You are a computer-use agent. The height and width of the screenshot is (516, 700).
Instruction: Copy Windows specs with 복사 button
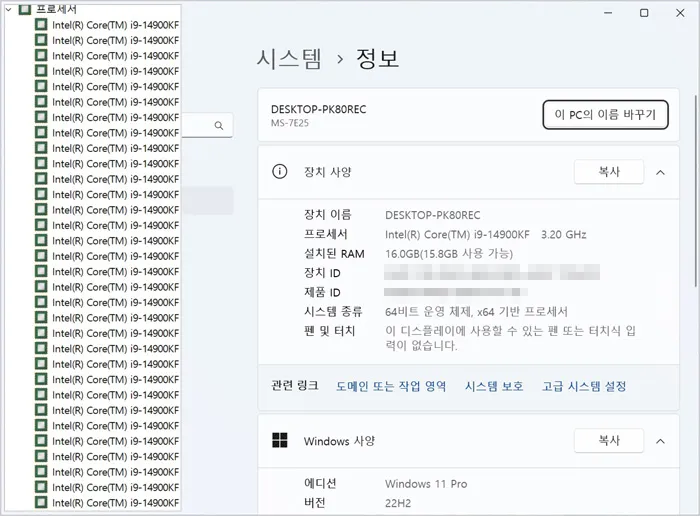(609, 441)
